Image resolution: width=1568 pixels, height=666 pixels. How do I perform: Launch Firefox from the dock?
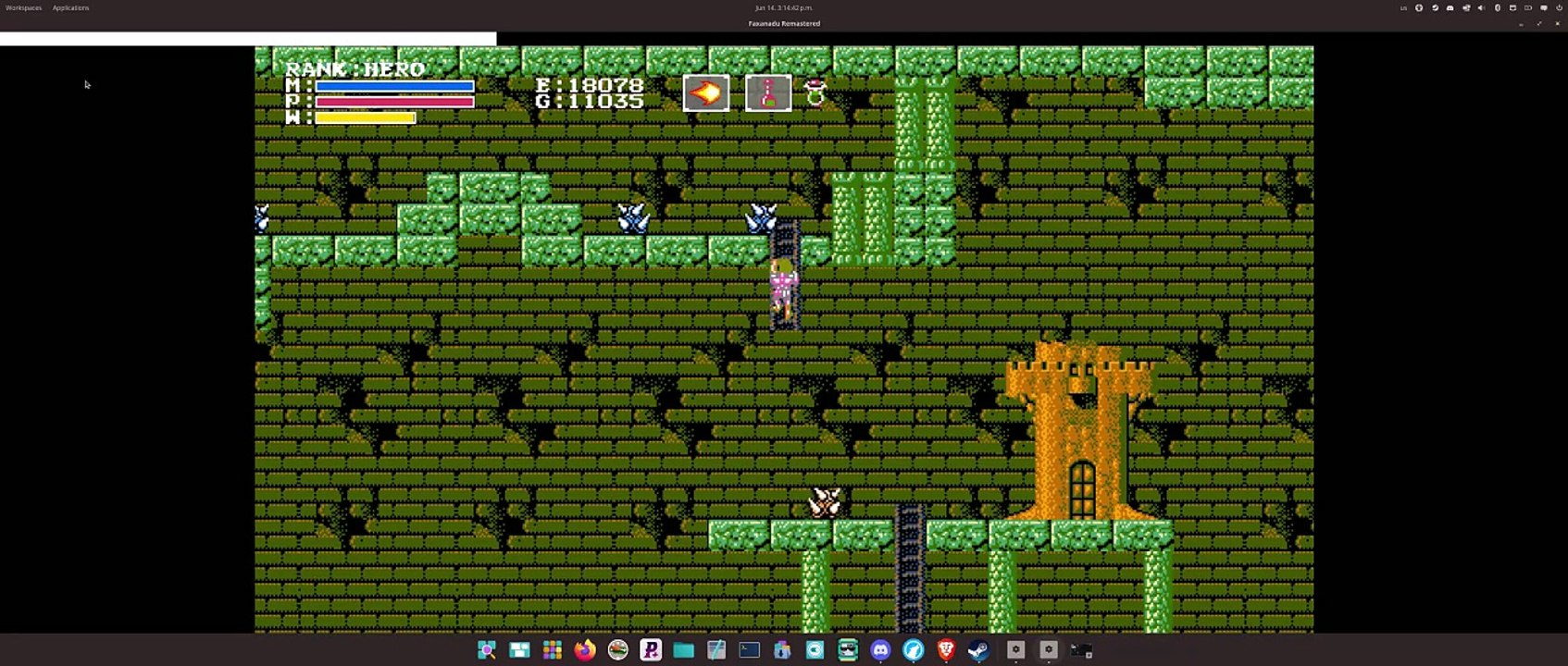[585, 650]
